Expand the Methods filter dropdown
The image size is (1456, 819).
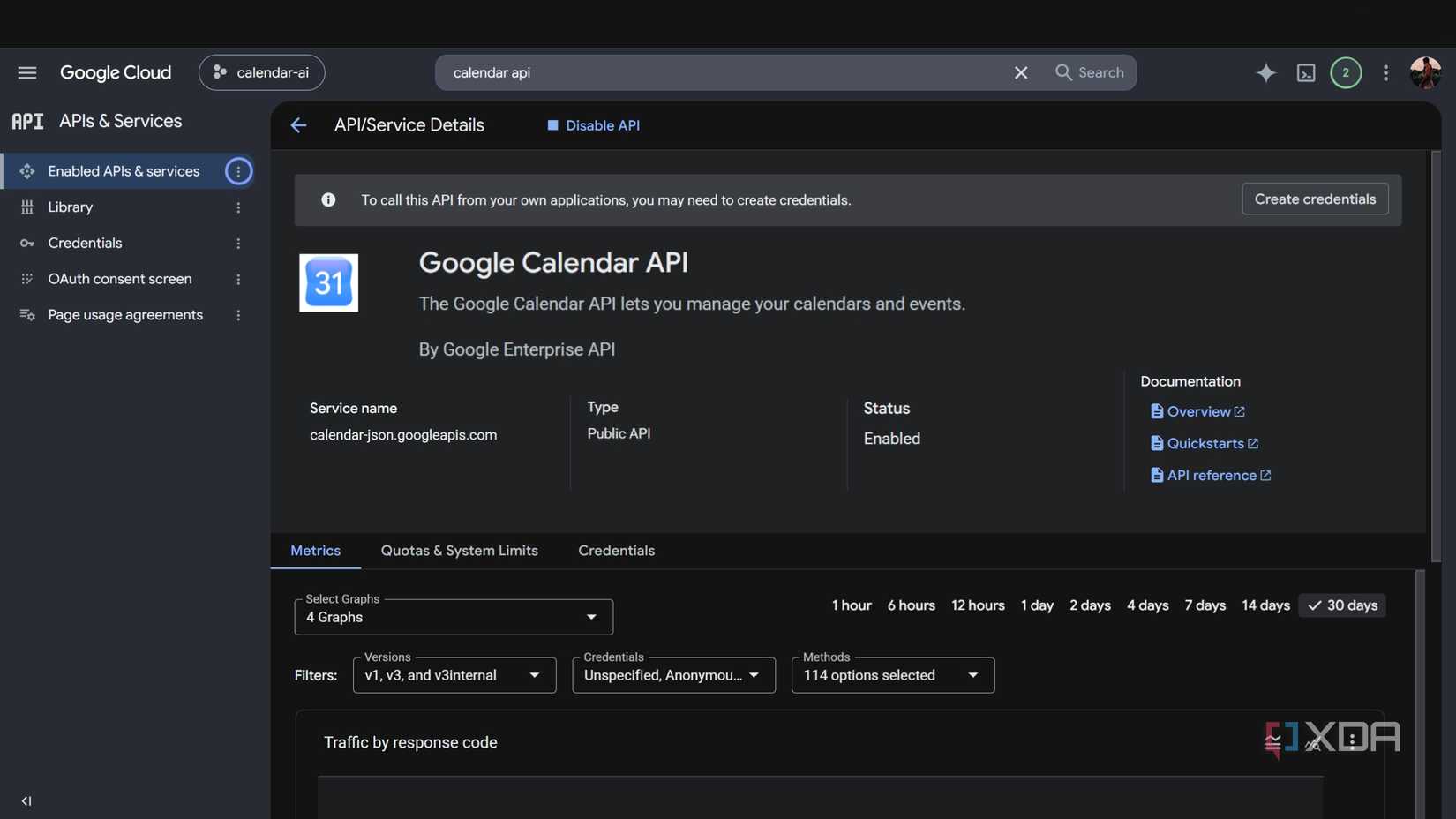pos(893,675)
